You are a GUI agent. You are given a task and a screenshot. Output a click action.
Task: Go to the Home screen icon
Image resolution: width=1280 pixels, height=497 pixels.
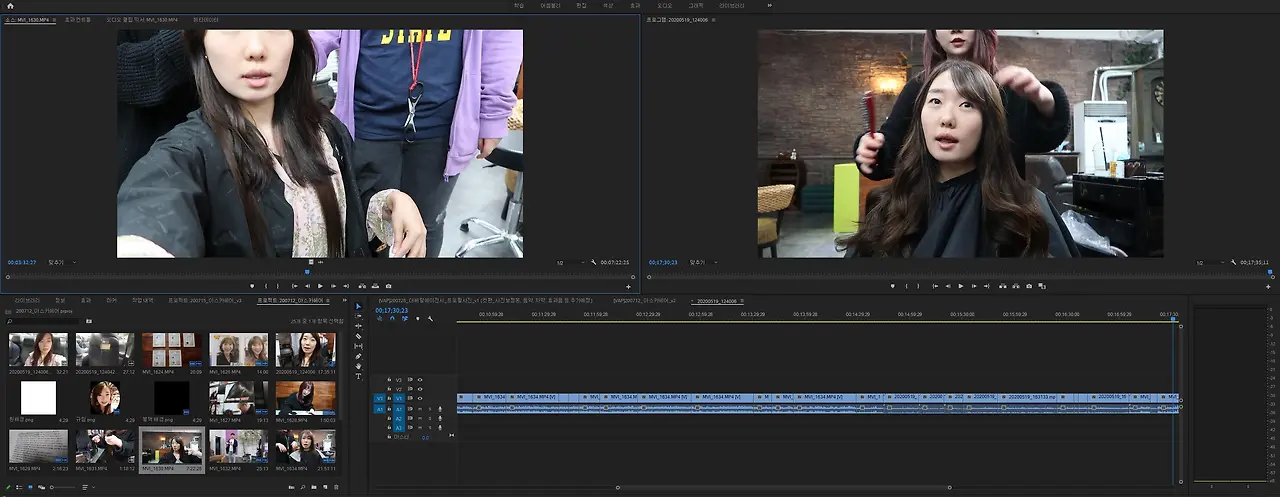point(10,5)
